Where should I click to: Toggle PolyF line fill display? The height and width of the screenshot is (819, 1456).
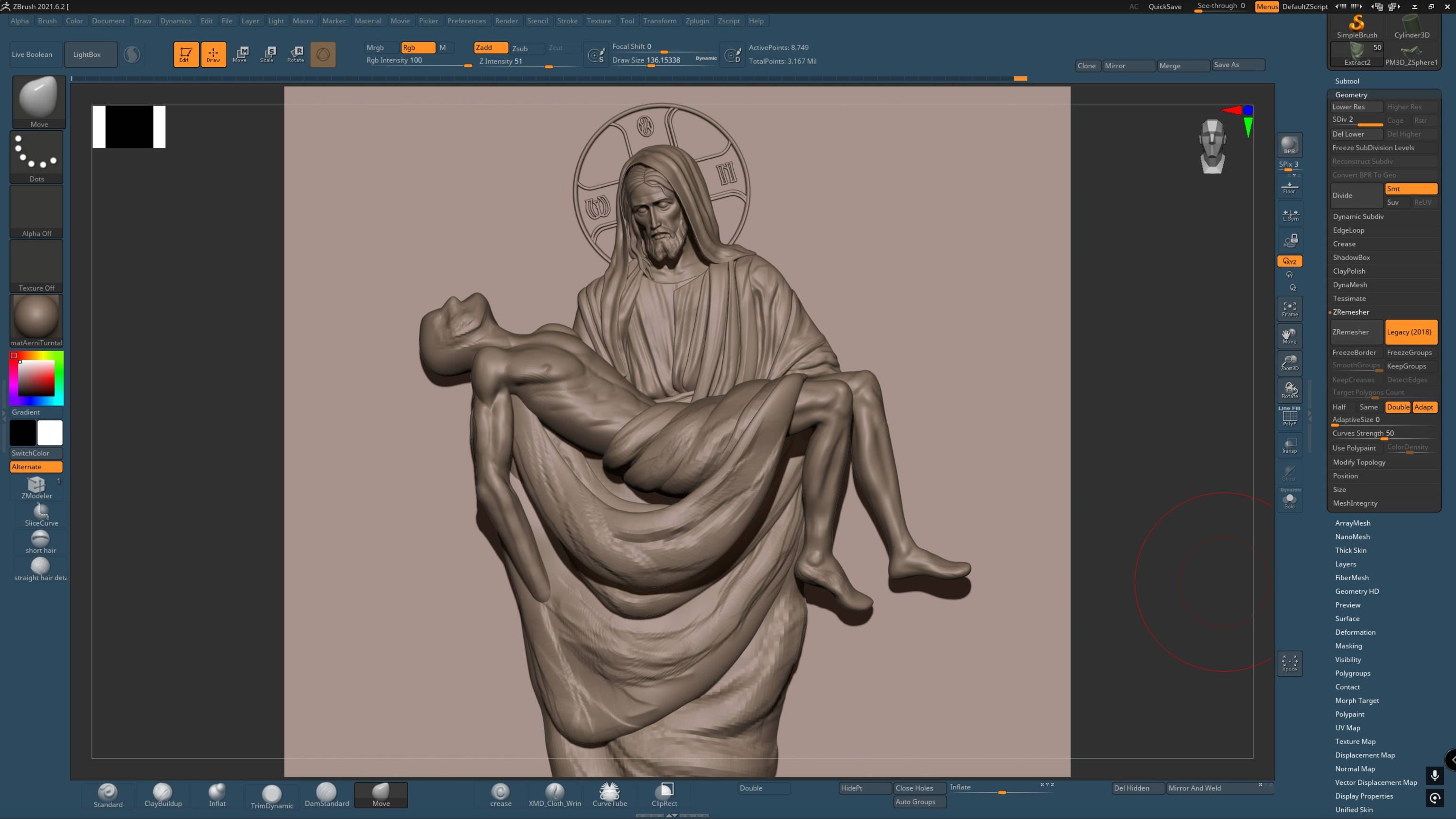pos(1289,418)
